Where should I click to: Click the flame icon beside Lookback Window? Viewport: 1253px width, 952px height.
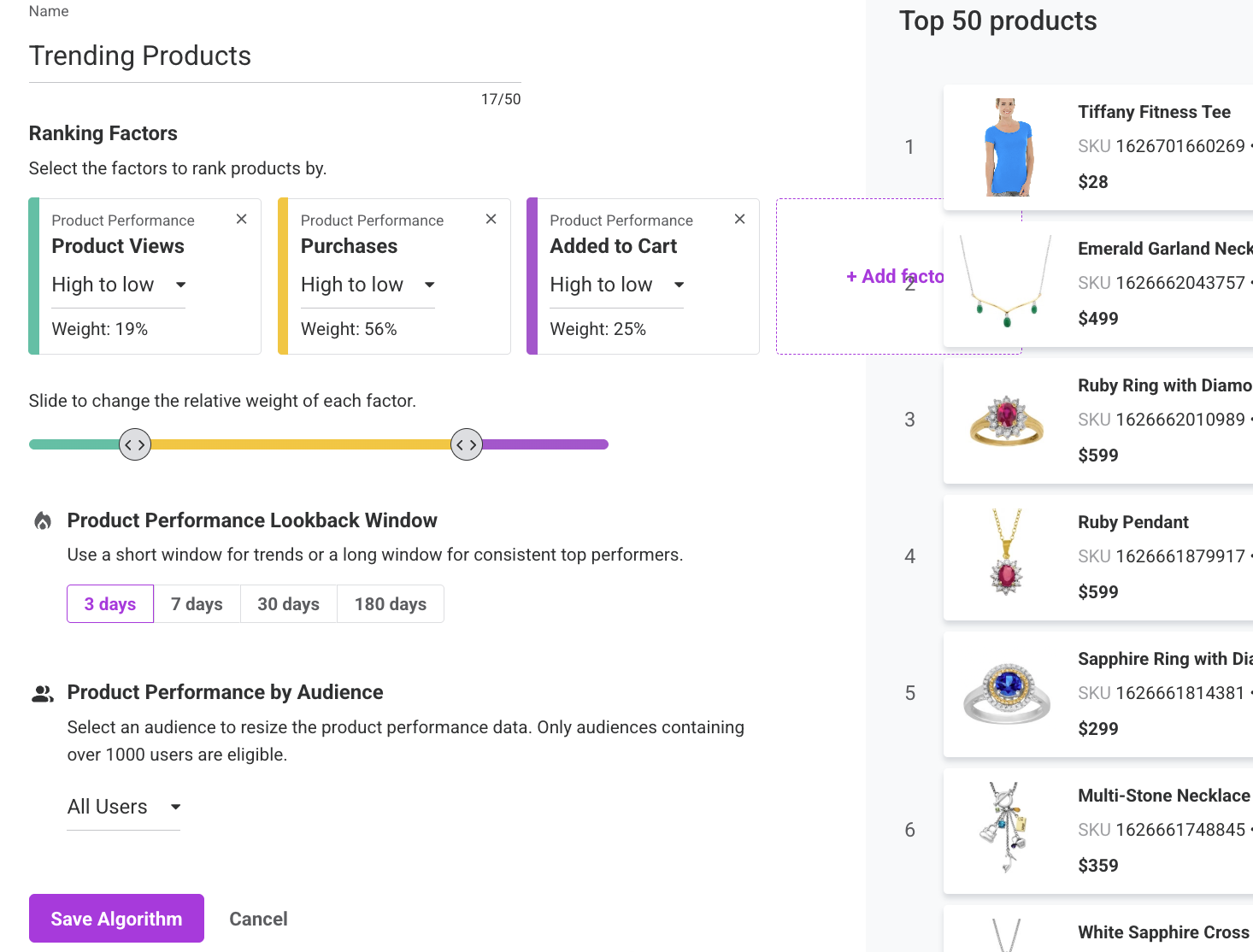pos(43,520)
